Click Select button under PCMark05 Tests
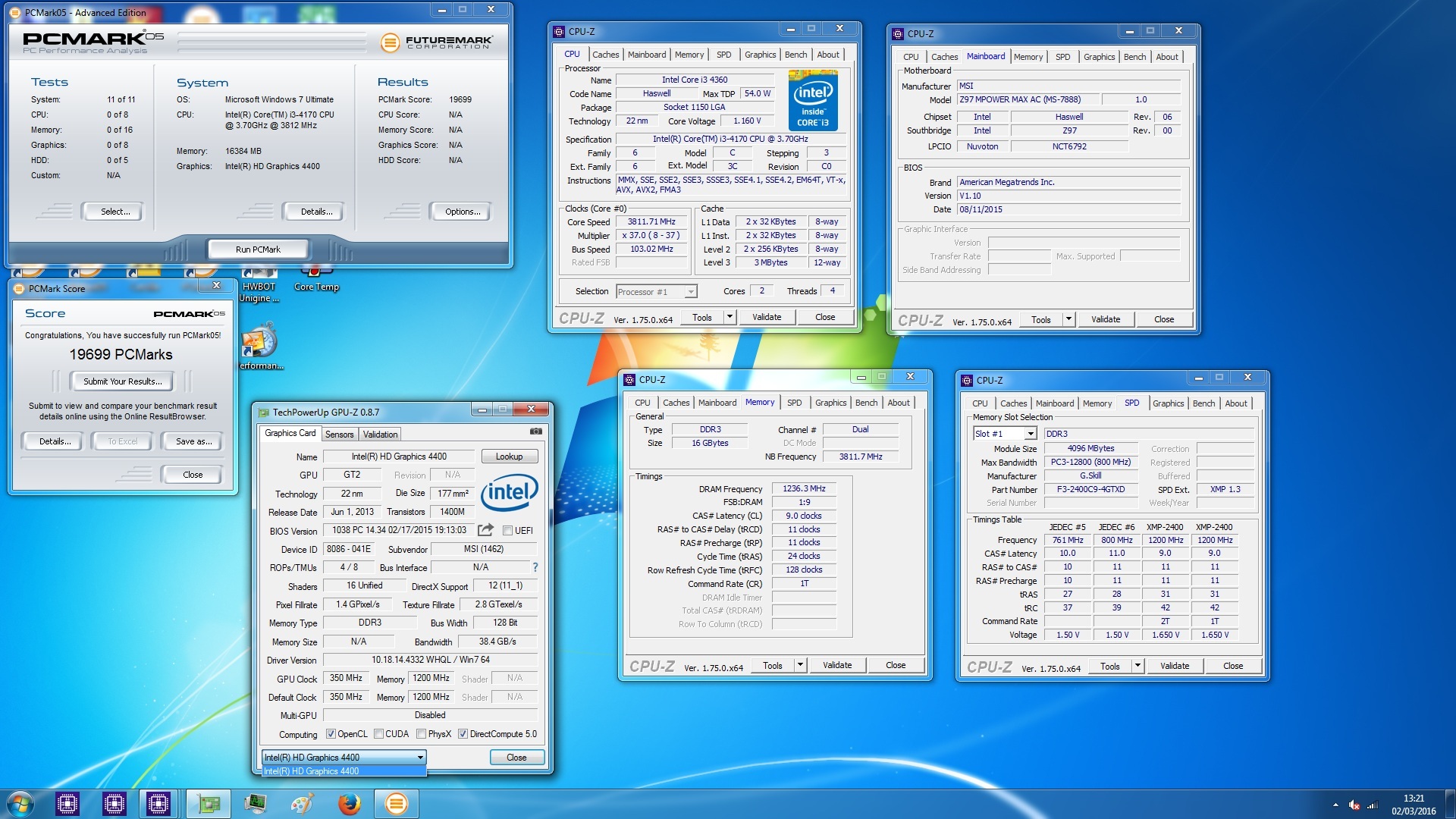This screenshot has width=1456, height=819. tap(115, 212)
